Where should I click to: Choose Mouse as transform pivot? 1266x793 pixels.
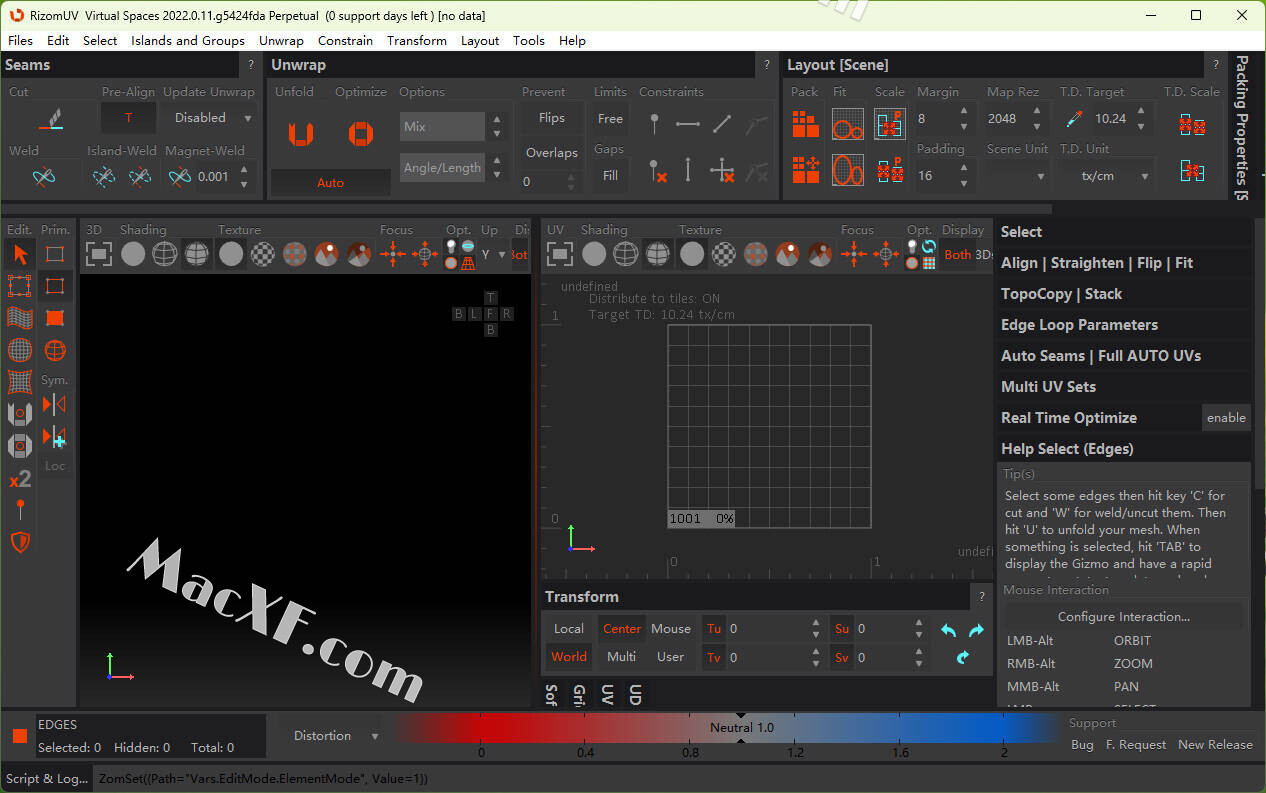point(671,629)
